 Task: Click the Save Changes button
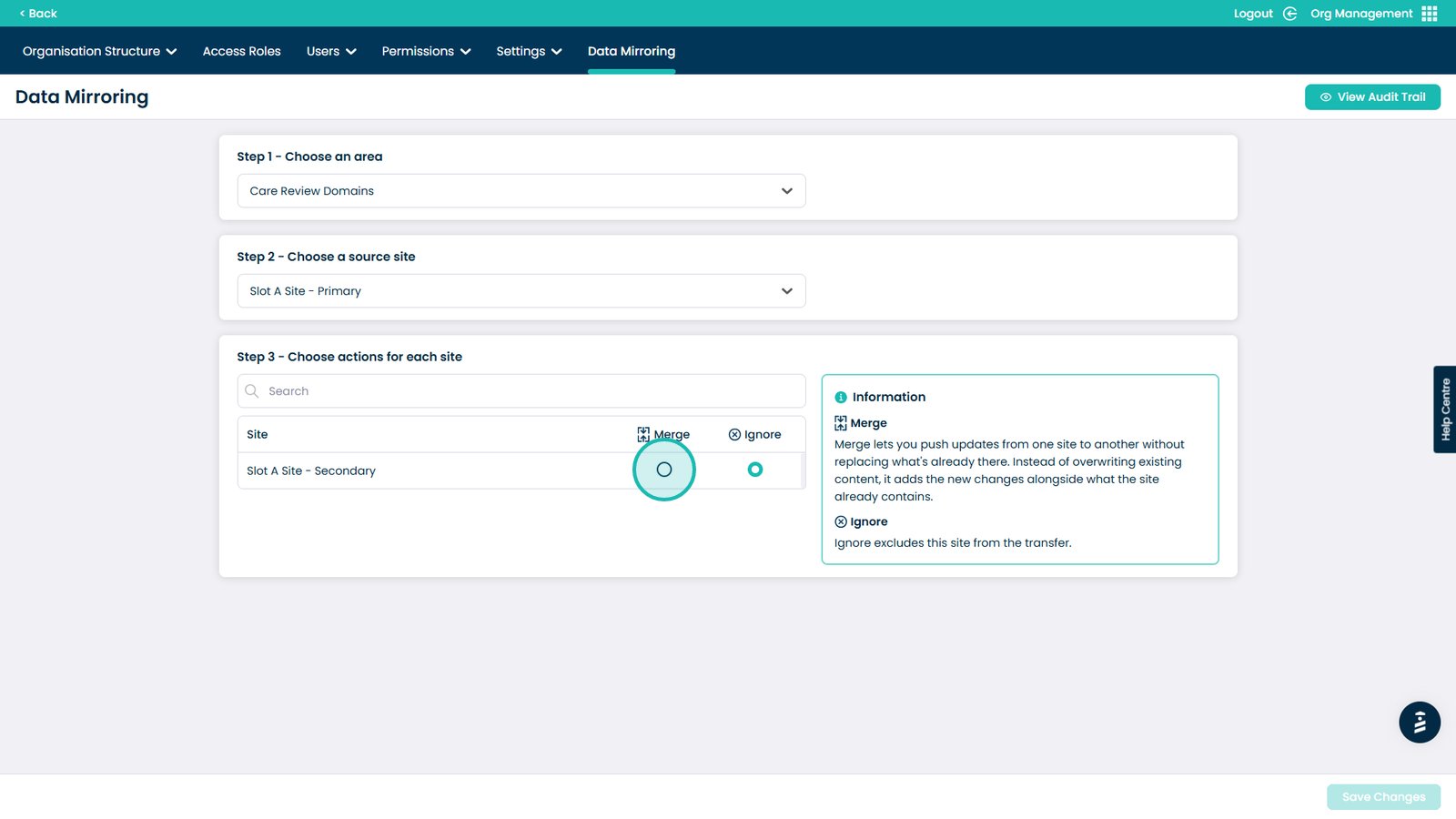click(1383, 797)
